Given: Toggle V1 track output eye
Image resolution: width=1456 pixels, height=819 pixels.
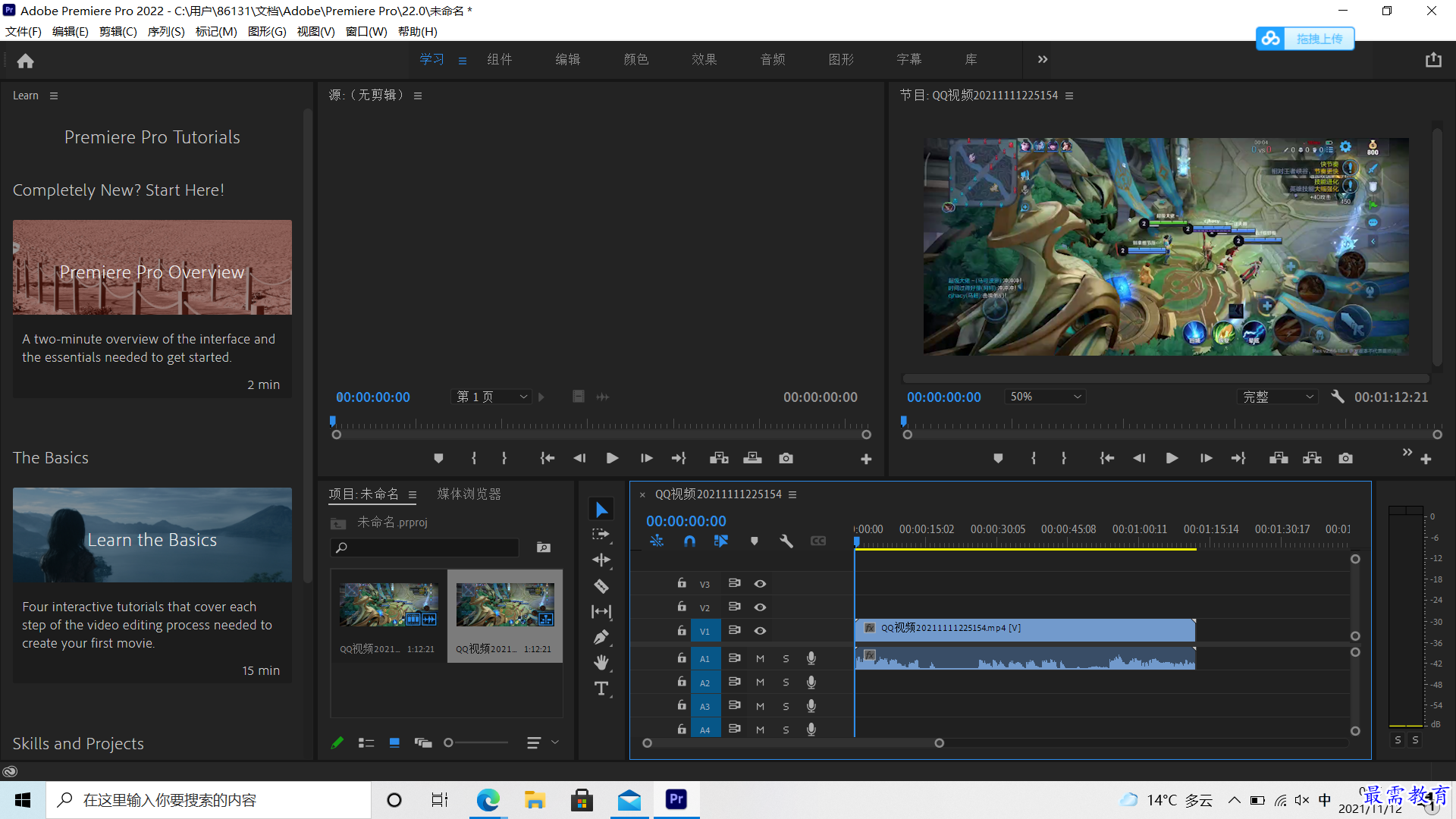Looking at the screenshot, I should pyautogui.click(x=760, y=631).
